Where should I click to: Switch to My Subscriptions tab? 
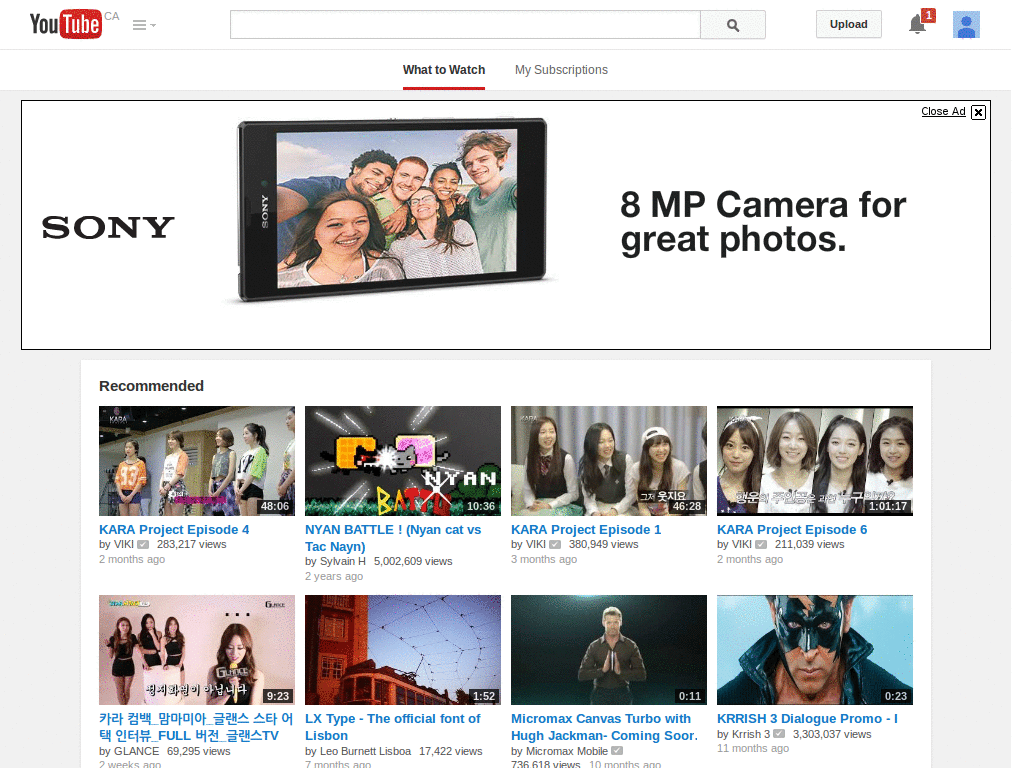pyautogui.click(x=561, y=70)
